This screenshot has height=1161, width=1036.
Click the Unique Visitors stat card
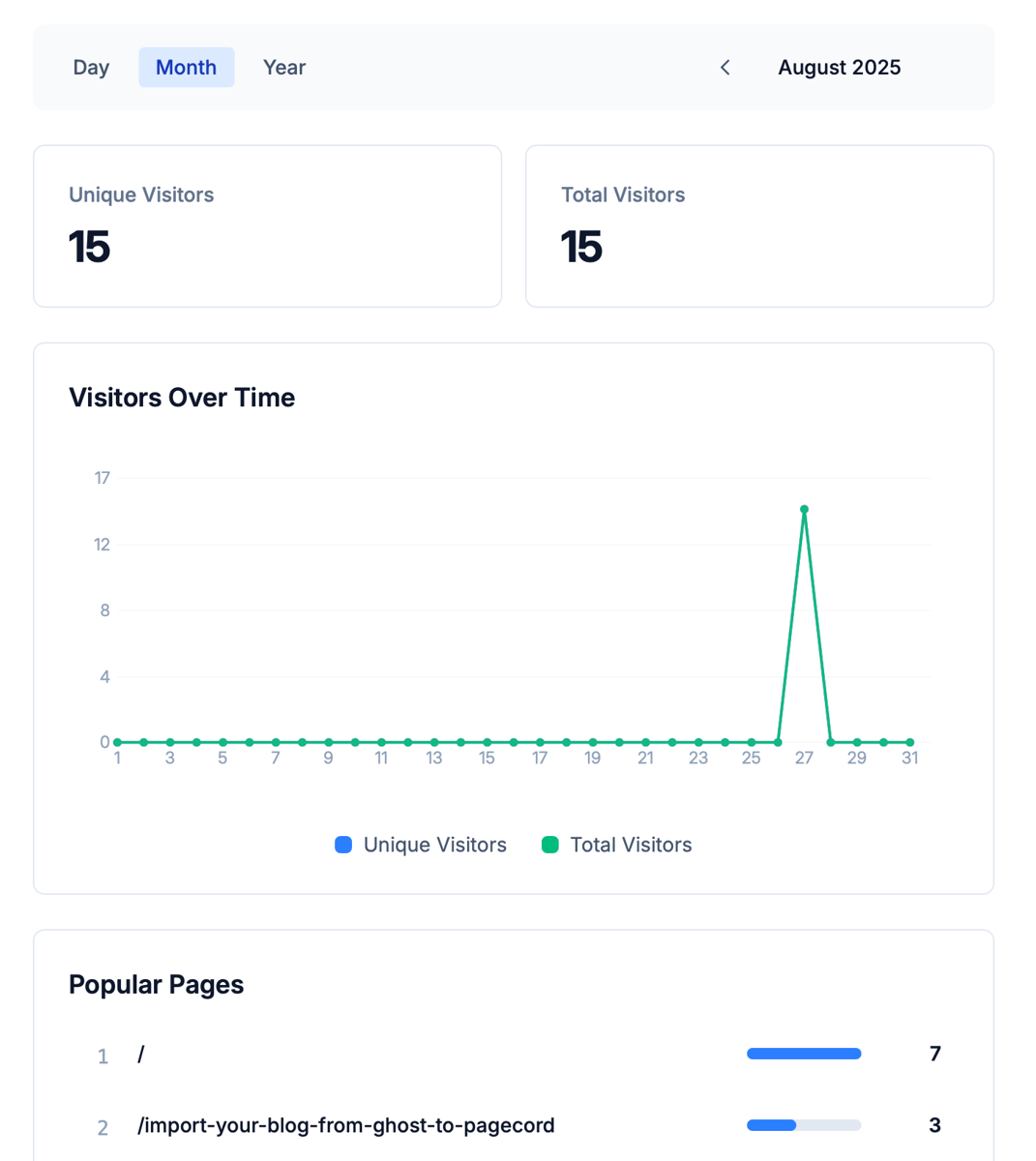[267, 226]
